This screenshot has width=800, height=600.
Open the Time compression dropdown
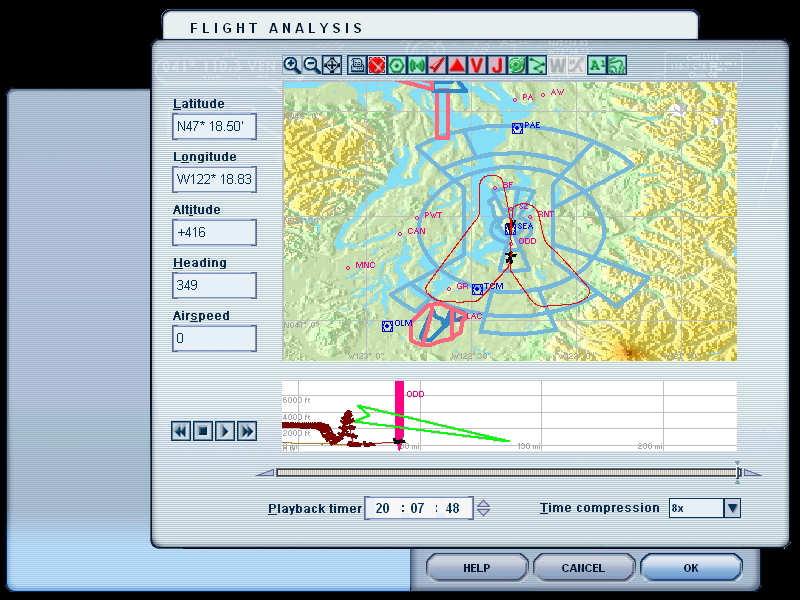pyautogui.click(x=732, y=508)
